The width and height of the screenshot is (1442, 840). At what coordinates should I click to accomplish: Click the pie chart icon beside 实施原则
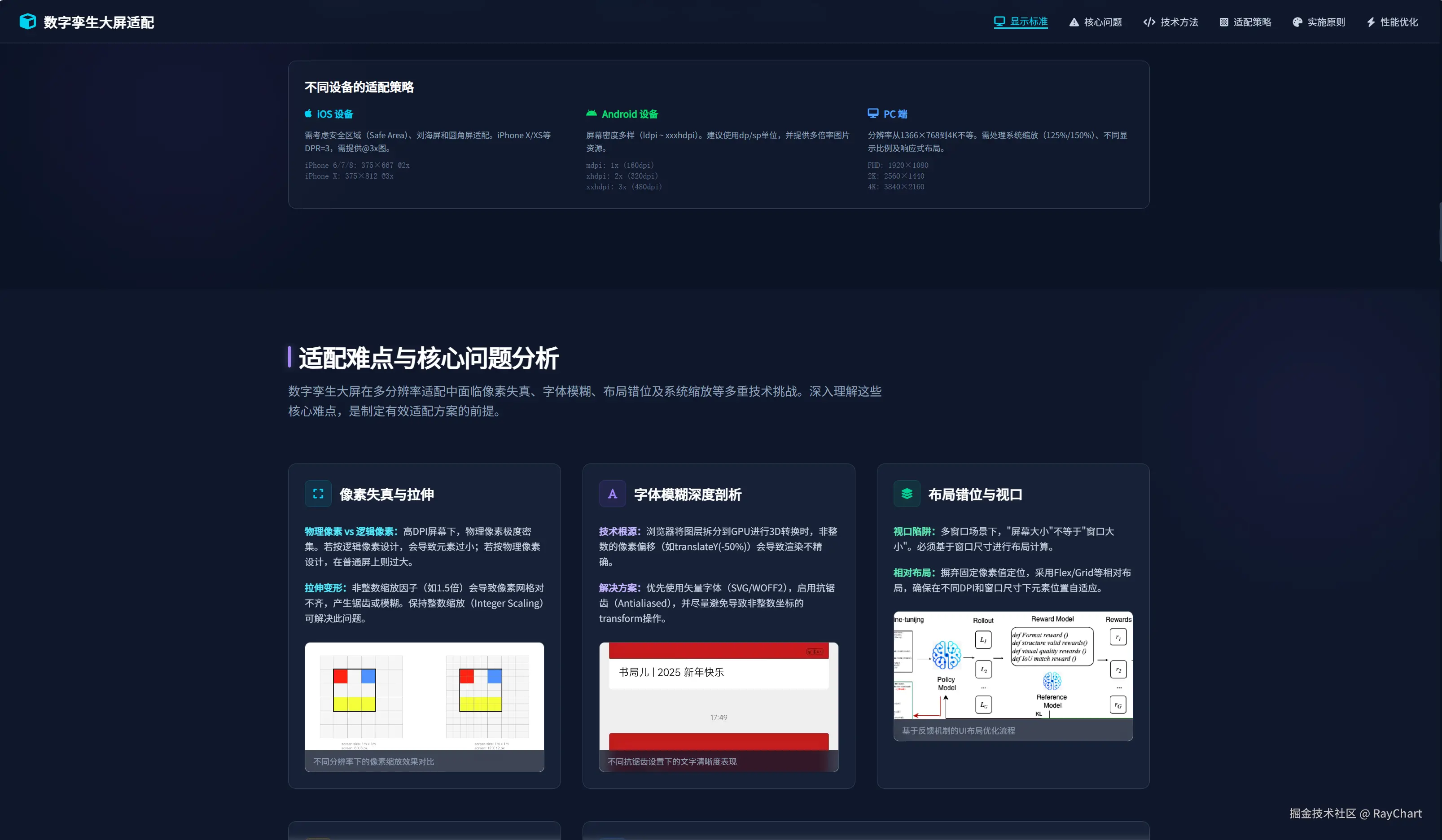pyautogui.click(x=1297, y=21)
